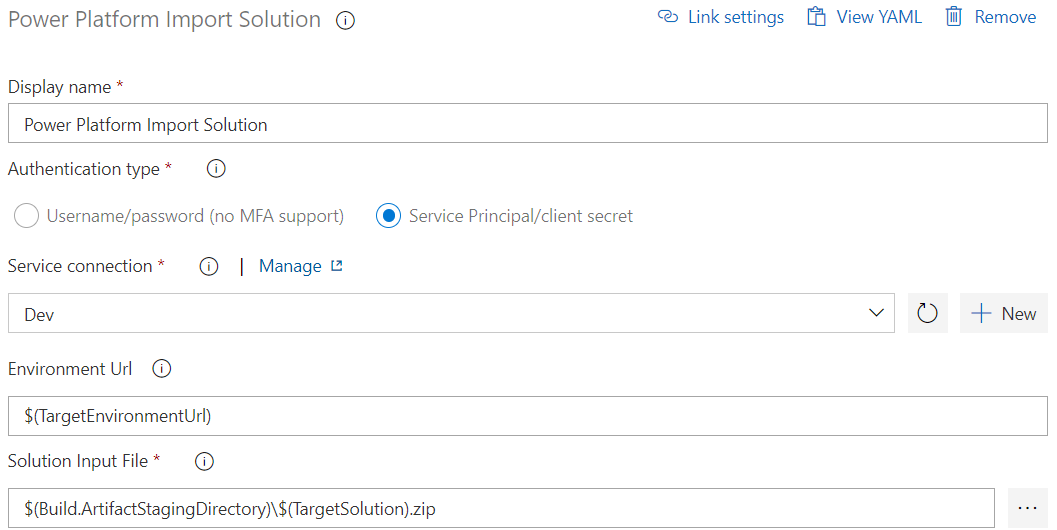Viewport: 1057px width, 530px height.
Task: Refresh the service connection list
Action: tap(928, 314)
